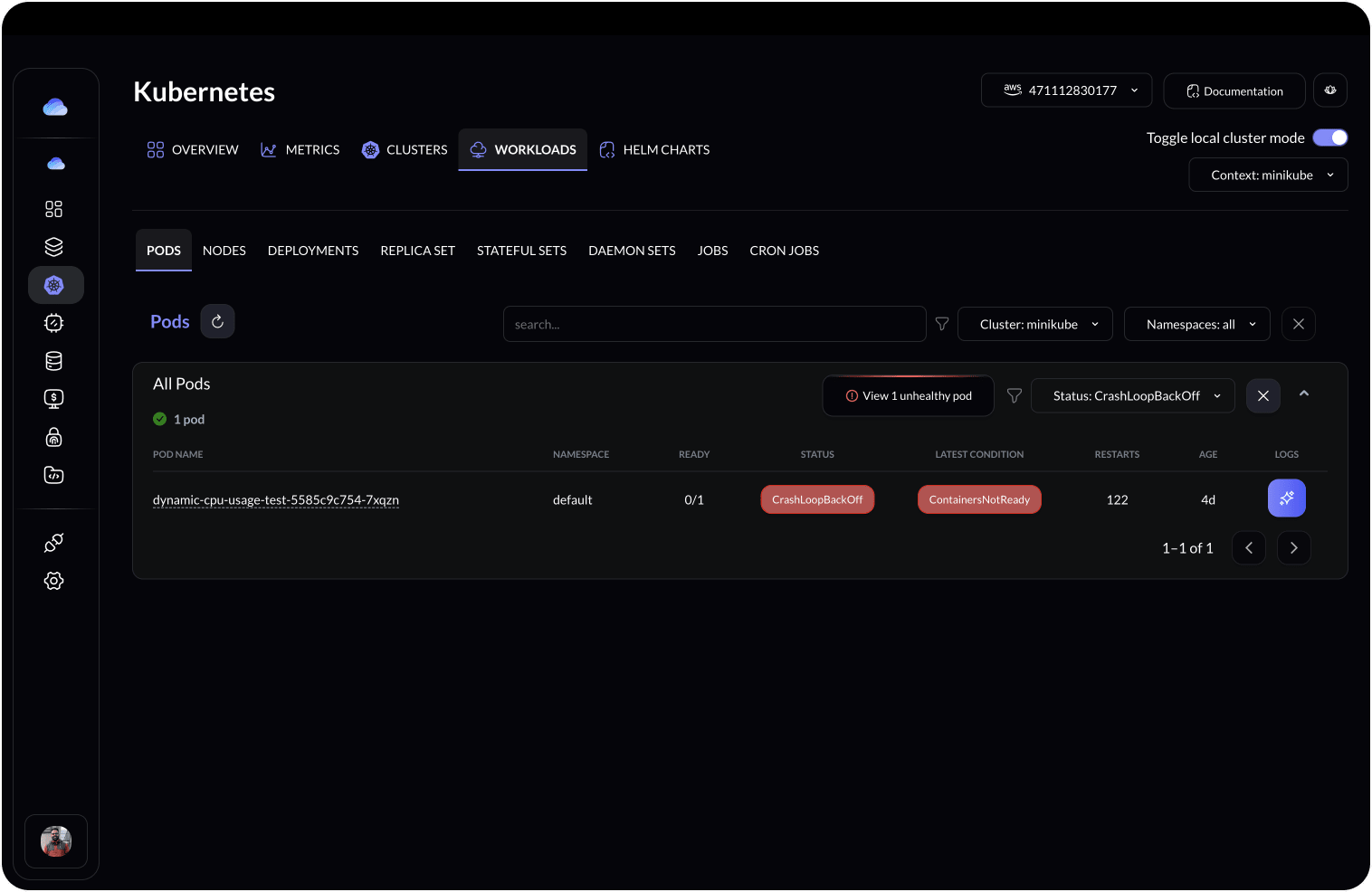Open the padlock security sidebar icon
This screenshot has height=892, width=1372.
tap(54, 437)
